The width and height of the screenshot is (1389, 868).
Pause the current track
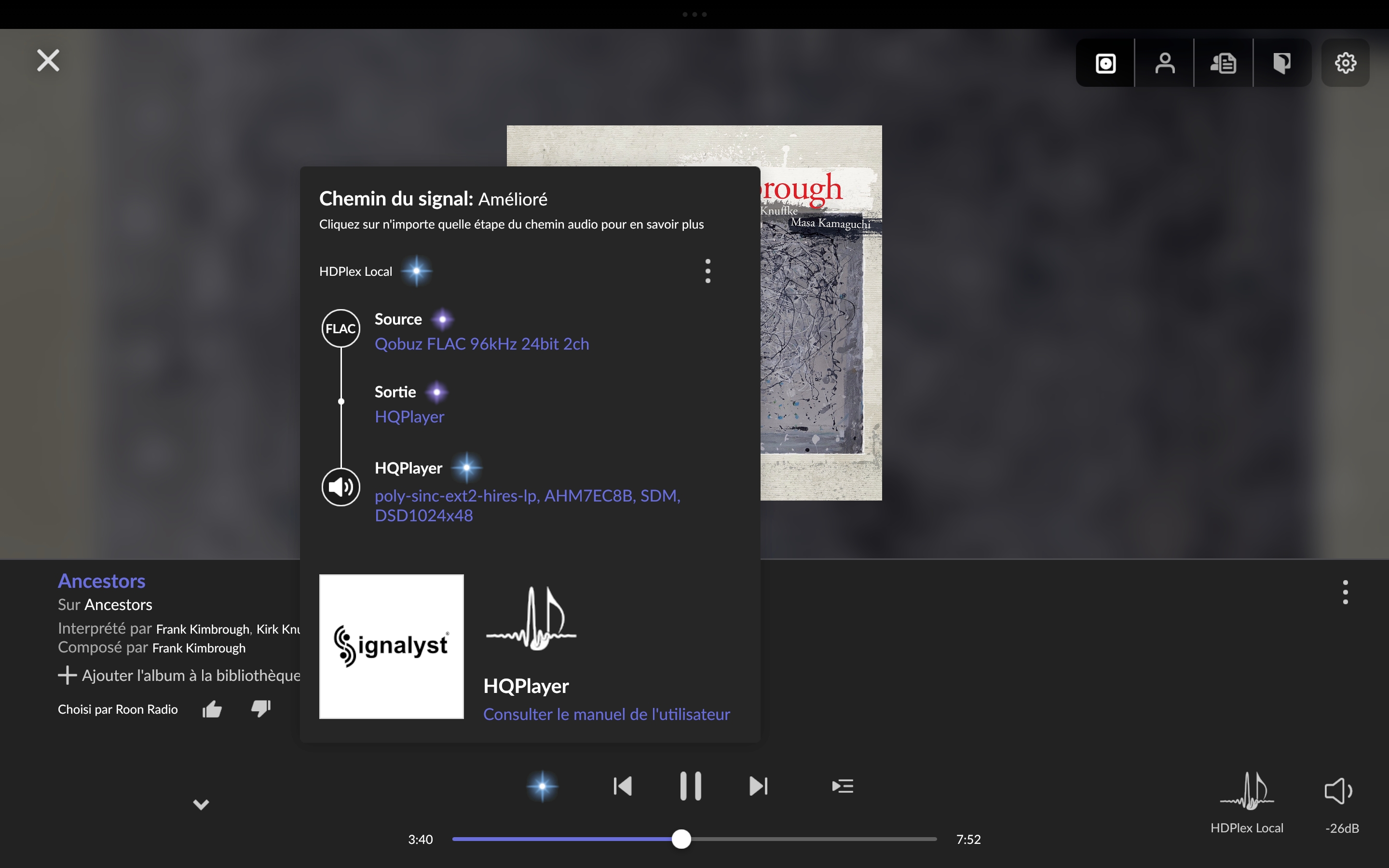691,786
